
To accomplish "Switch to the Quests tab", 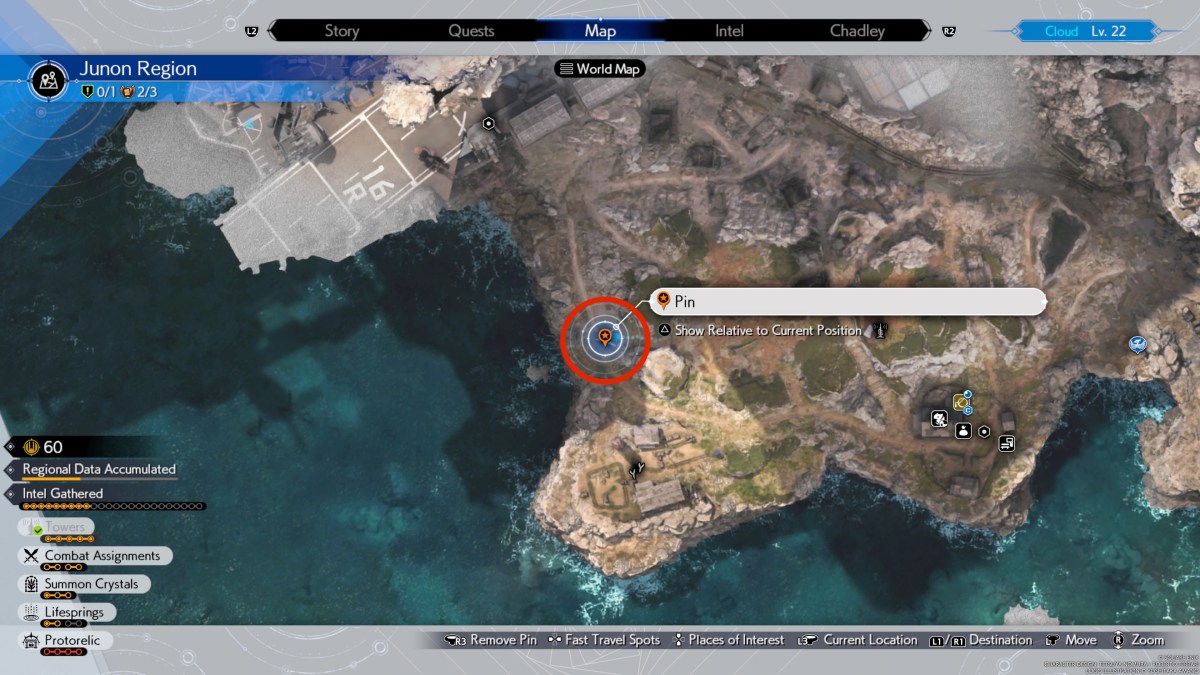I will [x=471, y=31].
